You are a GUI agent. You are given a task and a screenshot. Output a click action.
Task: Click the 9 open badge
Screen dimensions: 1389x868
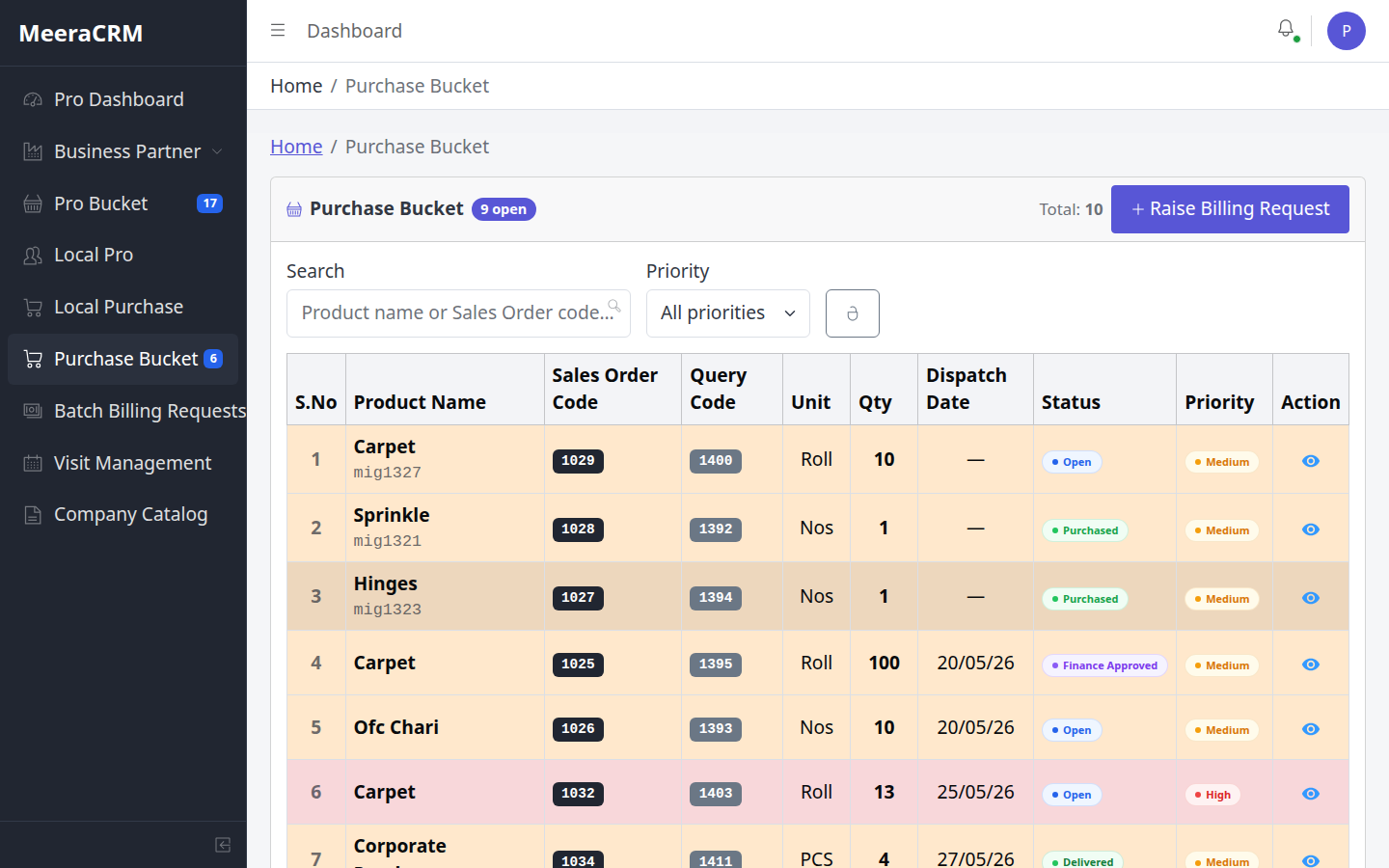pos(504,209)
